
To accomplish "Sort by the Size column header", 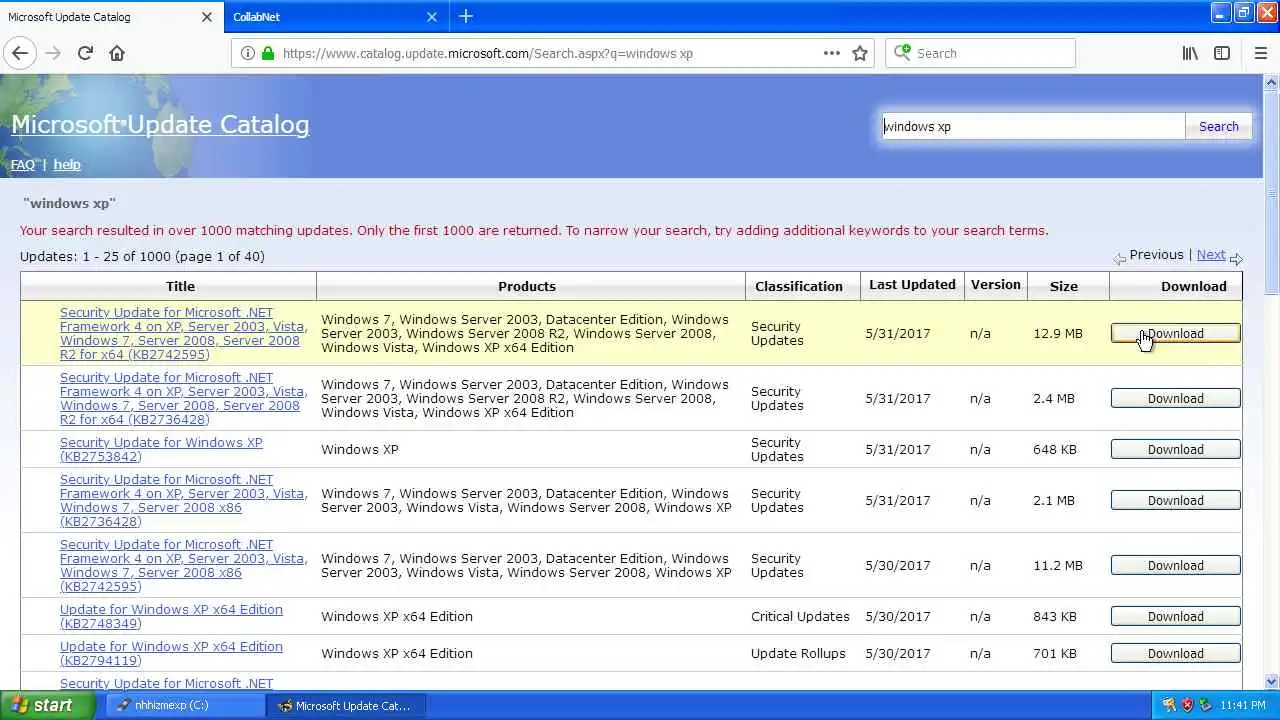I will [1064, 286].
